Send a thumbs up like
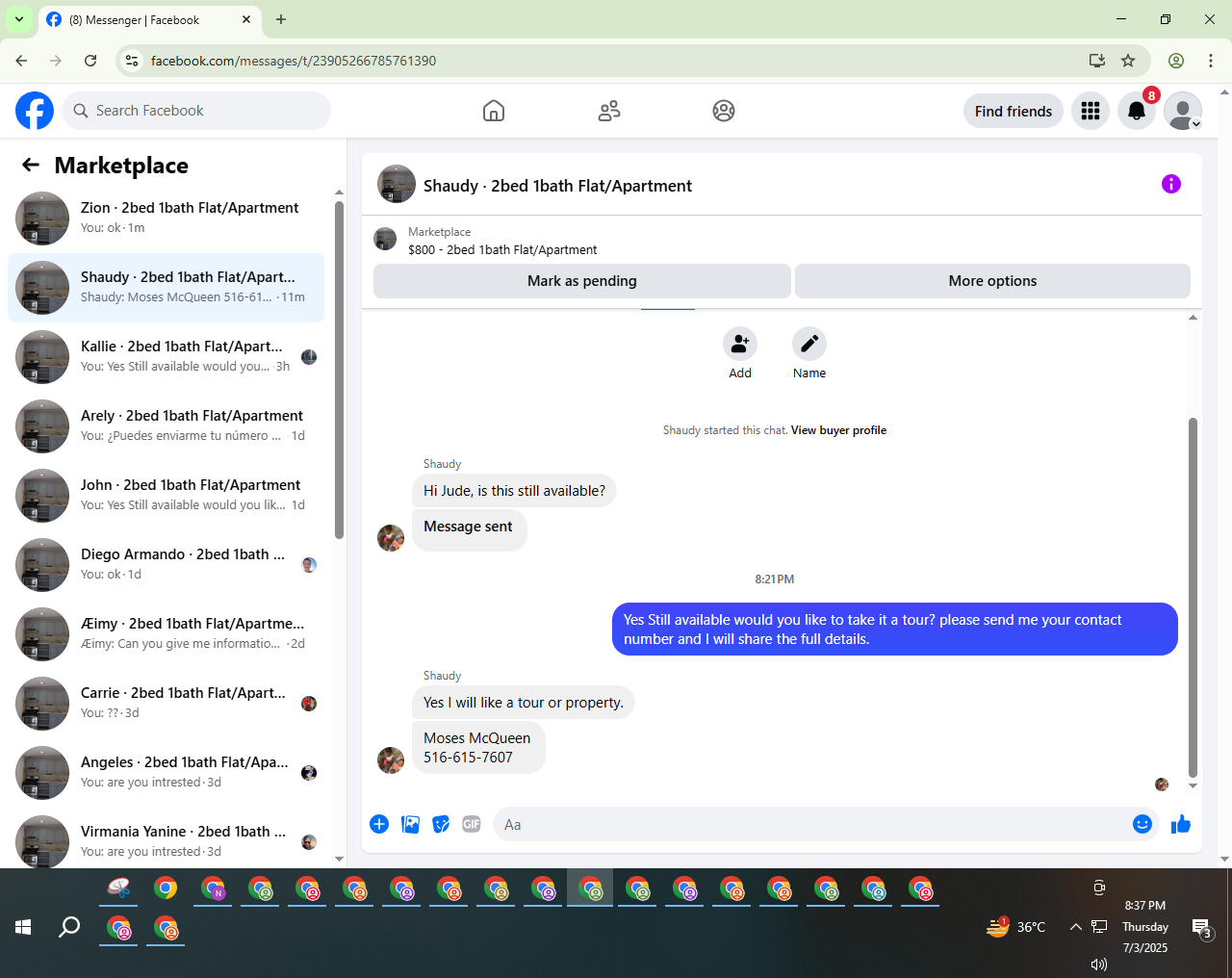Screen dimensions: 1232x978 pyautogui.click(x=1181, y=824)
